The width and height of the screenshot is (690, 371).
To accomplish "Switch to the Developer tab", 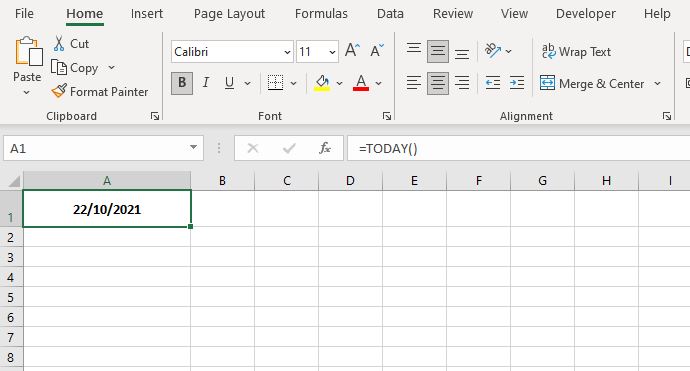I will (x=586, y=14).
